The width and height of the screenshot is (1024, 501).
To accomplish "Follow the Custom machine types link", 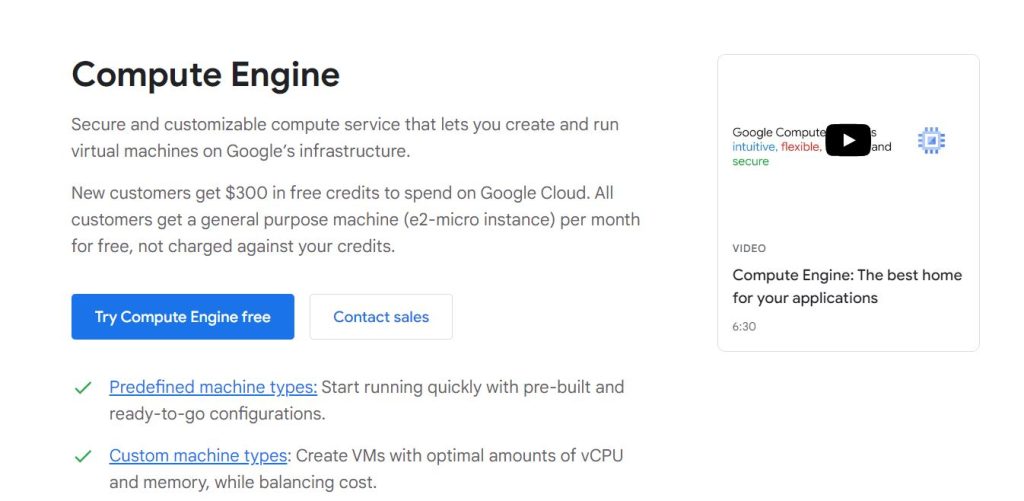I will click(198, 456).
